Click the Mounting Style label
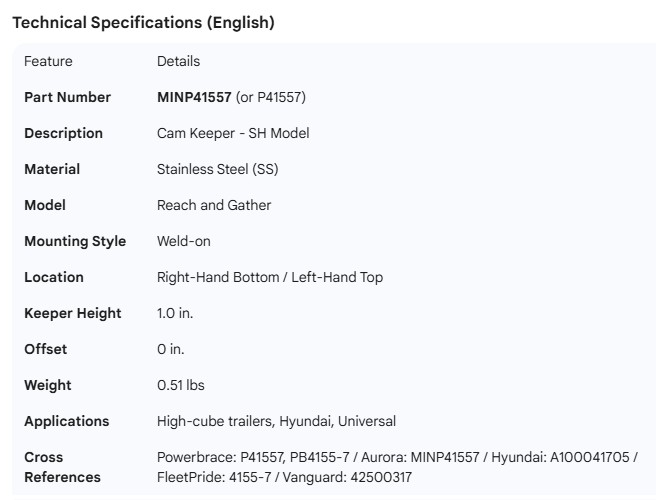 (x=75, y=241)
